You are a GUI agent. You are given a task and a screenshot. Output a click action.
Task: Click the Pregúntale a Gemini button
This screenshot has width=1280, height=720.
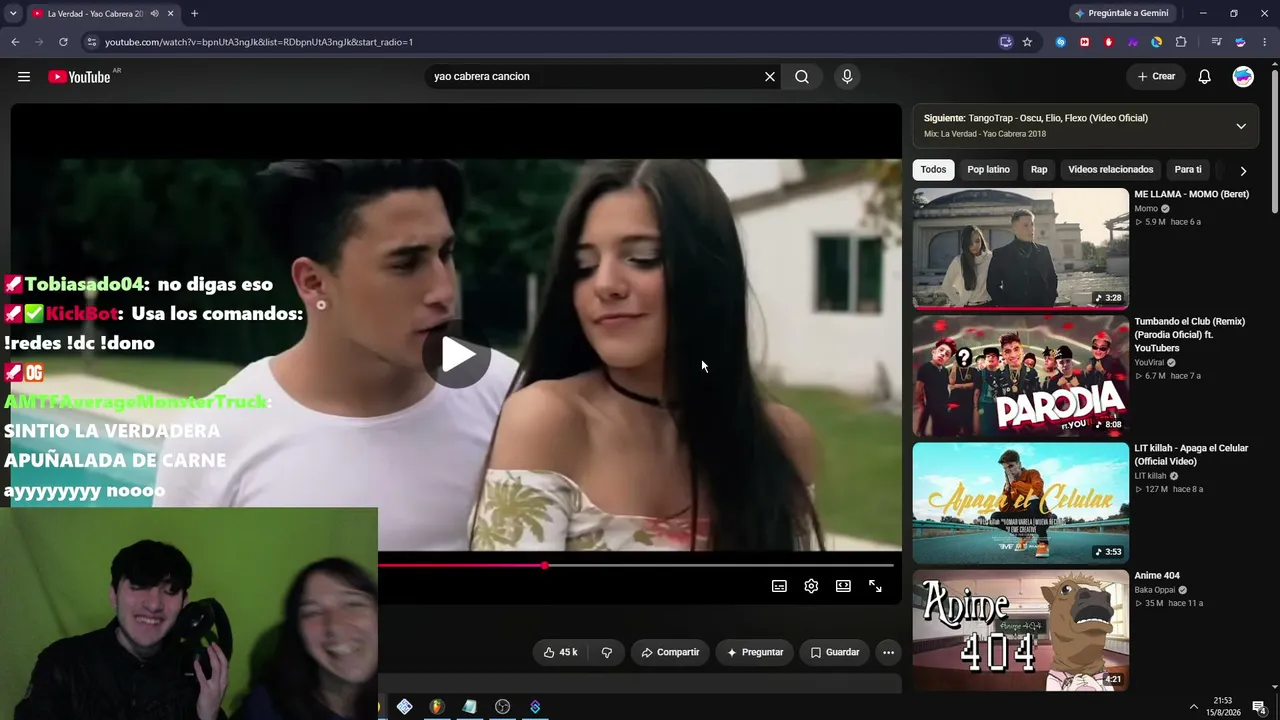(x=1121, y=14)
